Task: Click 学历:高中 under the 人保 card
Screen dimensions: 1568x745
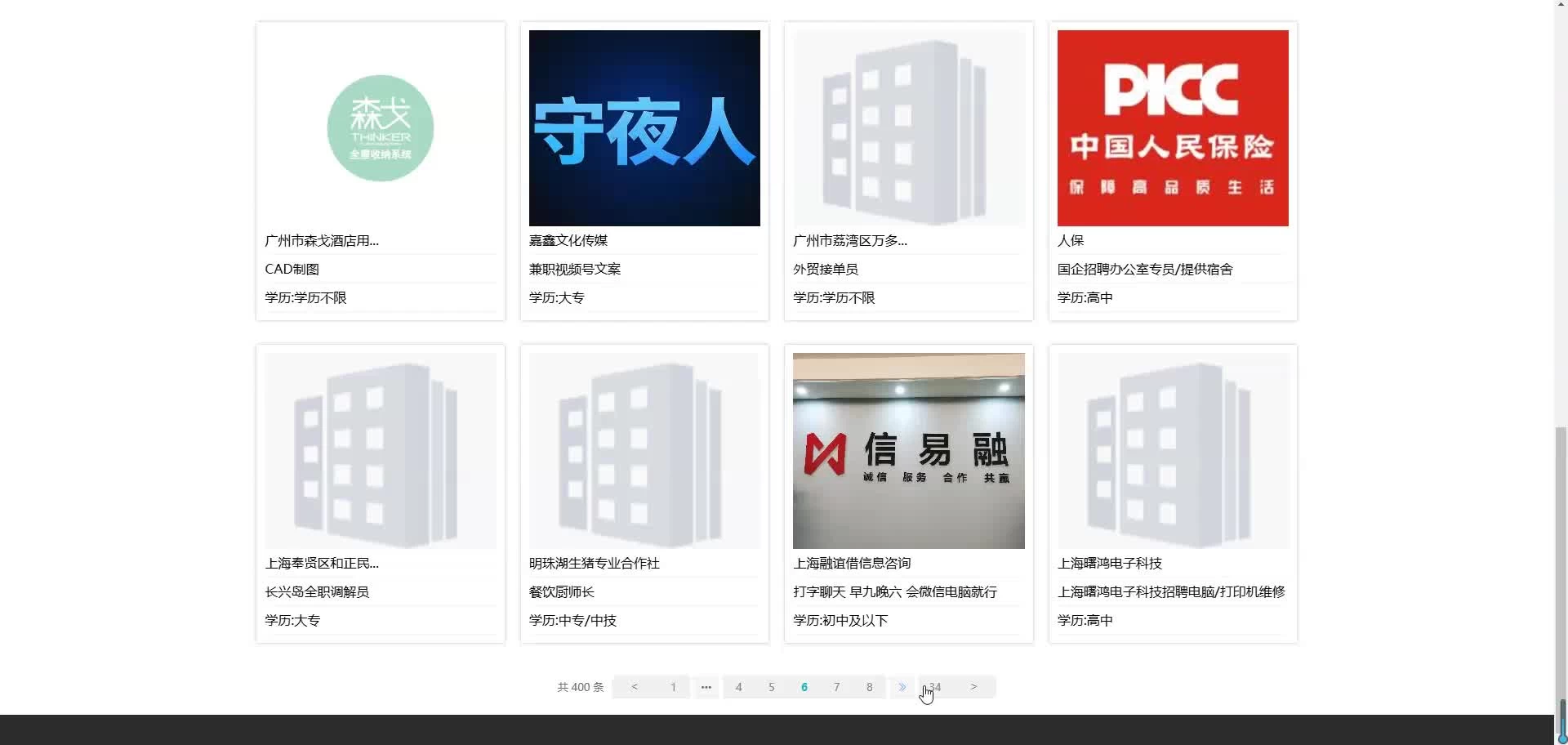Action: coord(1085,297)
